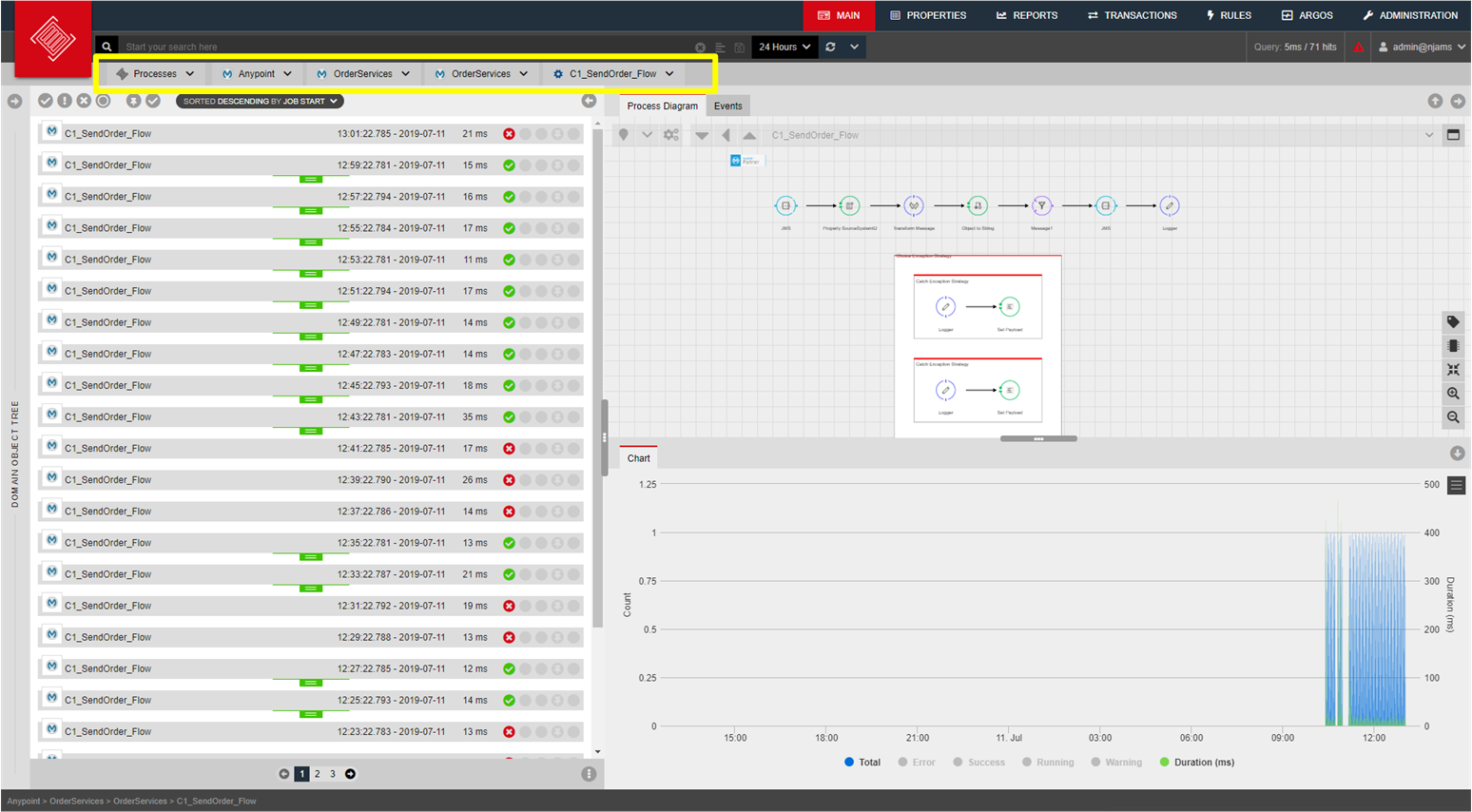Click the left triangle in diagram toolbar

[726, 135]
